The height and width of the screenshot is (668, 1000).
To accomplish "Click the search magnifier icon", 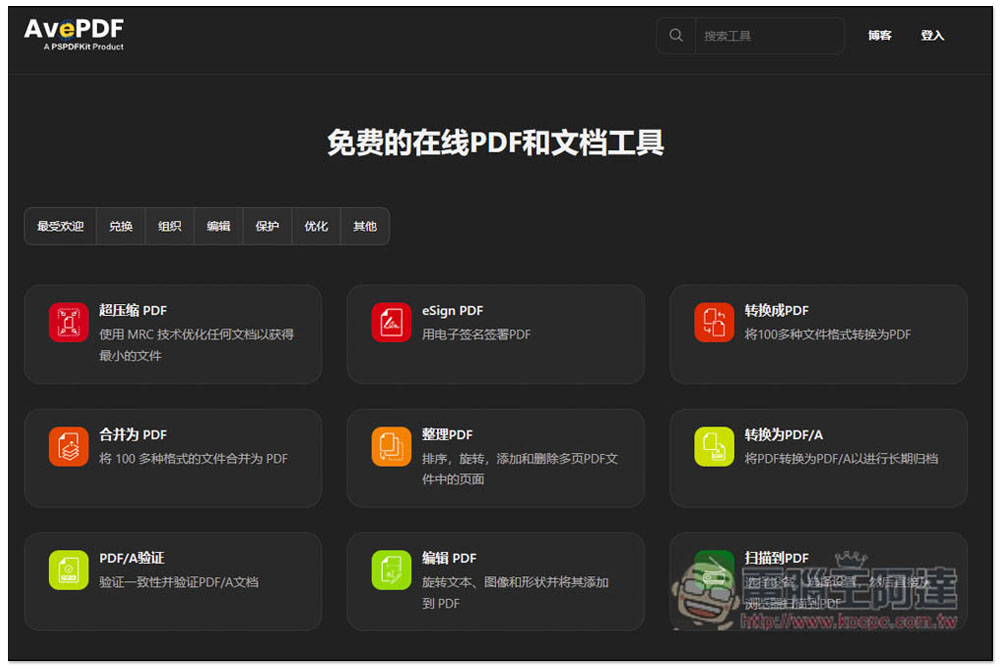I will [676, 35].
